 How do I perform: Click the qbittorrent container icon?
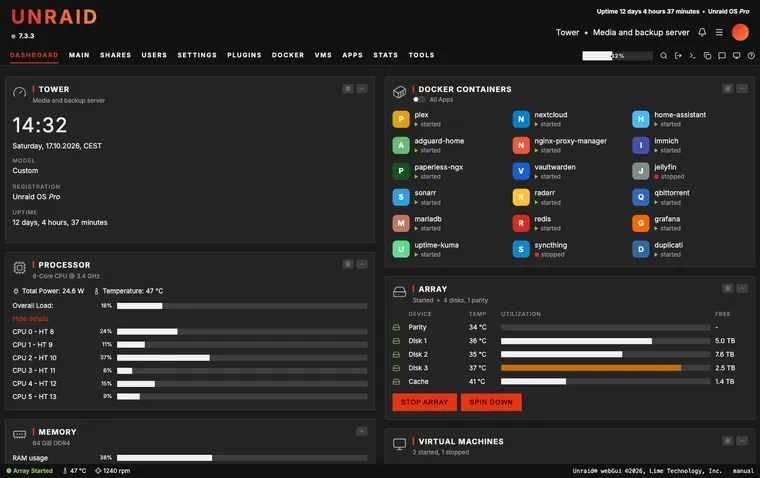tap(641, 197)
